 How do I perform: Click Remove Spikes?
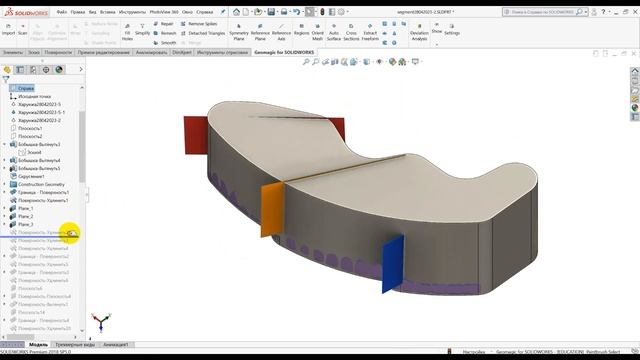point(199,24)
